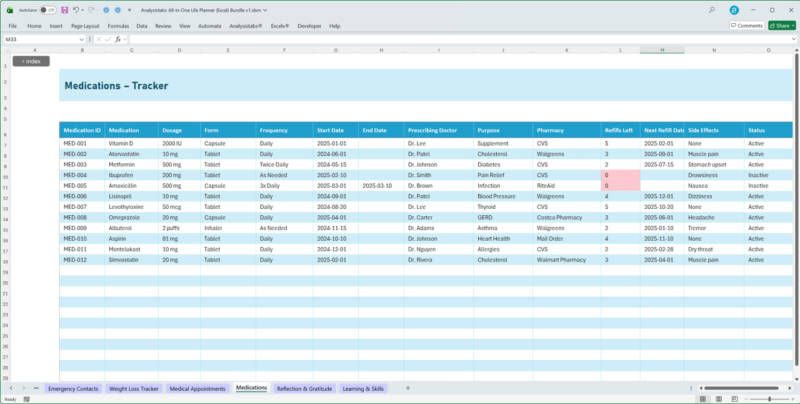The height and width of the screenshot is (404, 800).
Task: Click the Insert Function fx icon
Action: 117,39
